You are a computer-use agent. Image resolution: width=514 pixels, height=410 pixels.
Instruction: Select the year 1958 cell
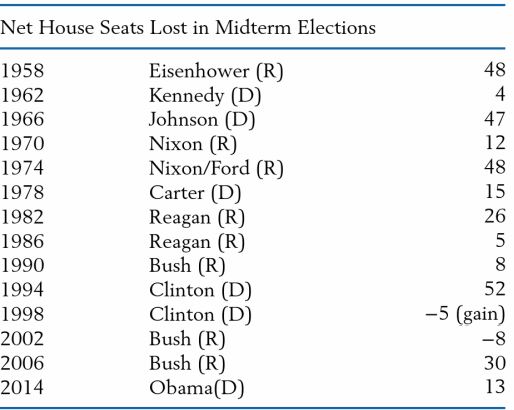click(x=22, y=71)
